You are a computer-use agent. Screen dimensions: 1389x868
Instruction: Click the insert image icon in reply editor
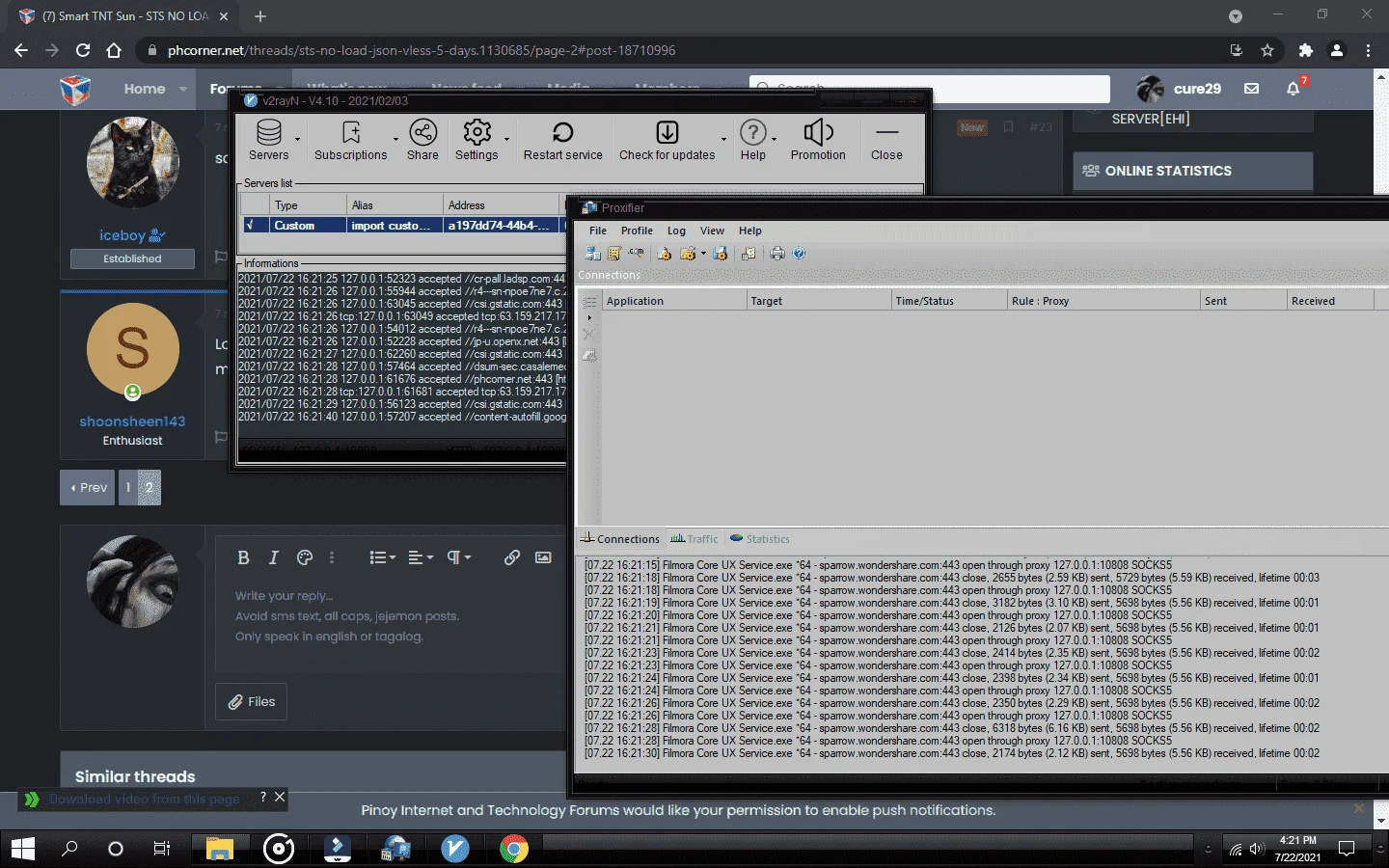543,557
